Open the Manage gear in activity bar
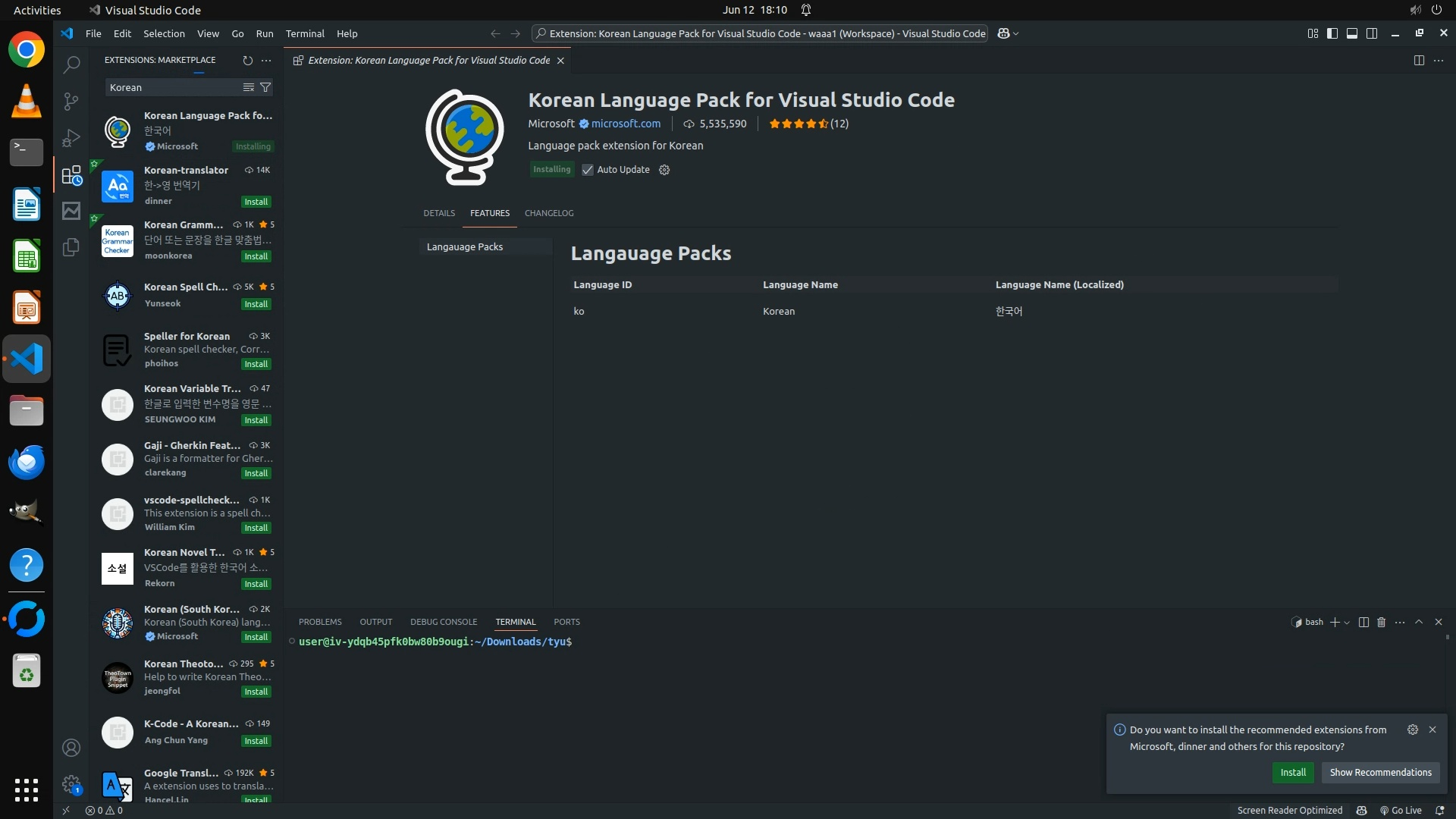1456x819 pixels. [71, 784]
